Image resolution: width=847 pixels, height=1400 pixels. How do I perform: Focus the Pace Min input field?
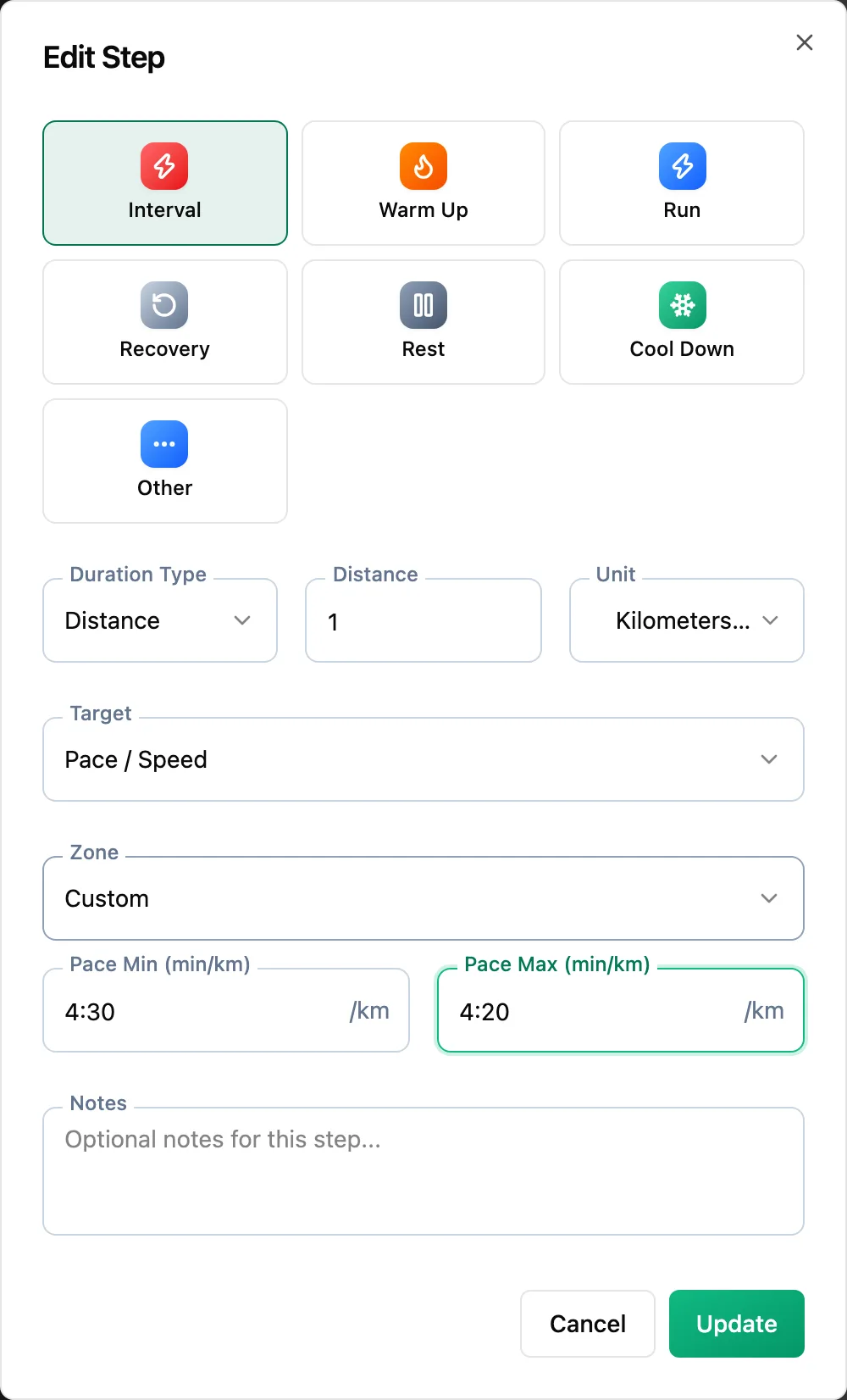[x=226, y=1010]
